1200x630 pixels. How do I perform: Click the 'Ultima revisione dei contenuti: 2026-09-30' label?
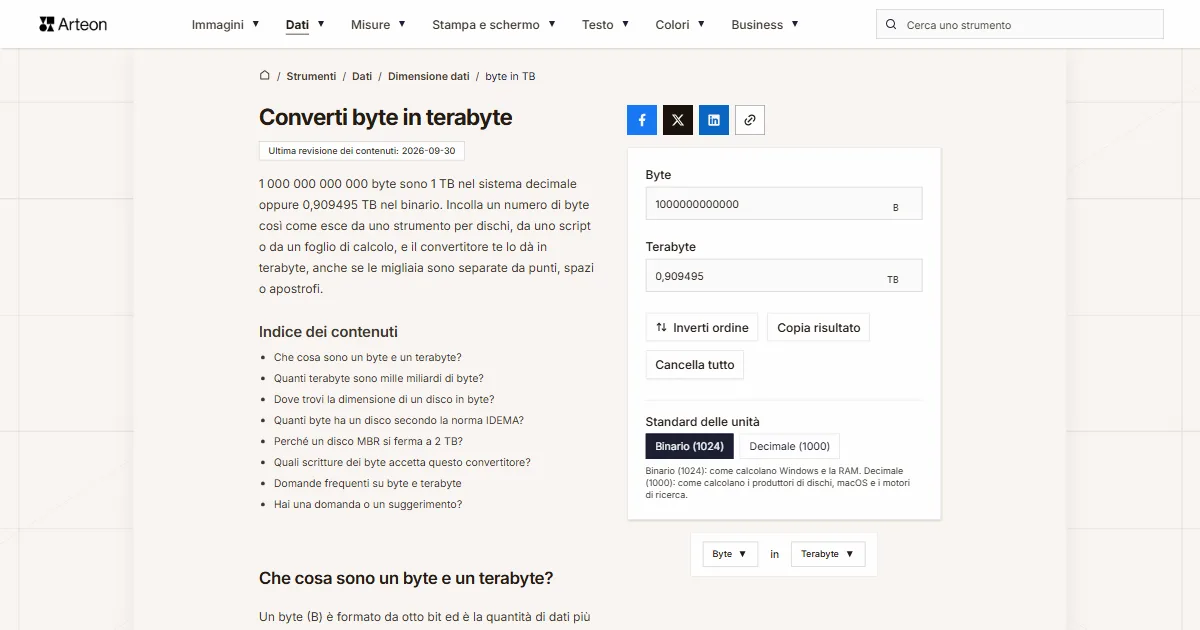tap(362, 151)
